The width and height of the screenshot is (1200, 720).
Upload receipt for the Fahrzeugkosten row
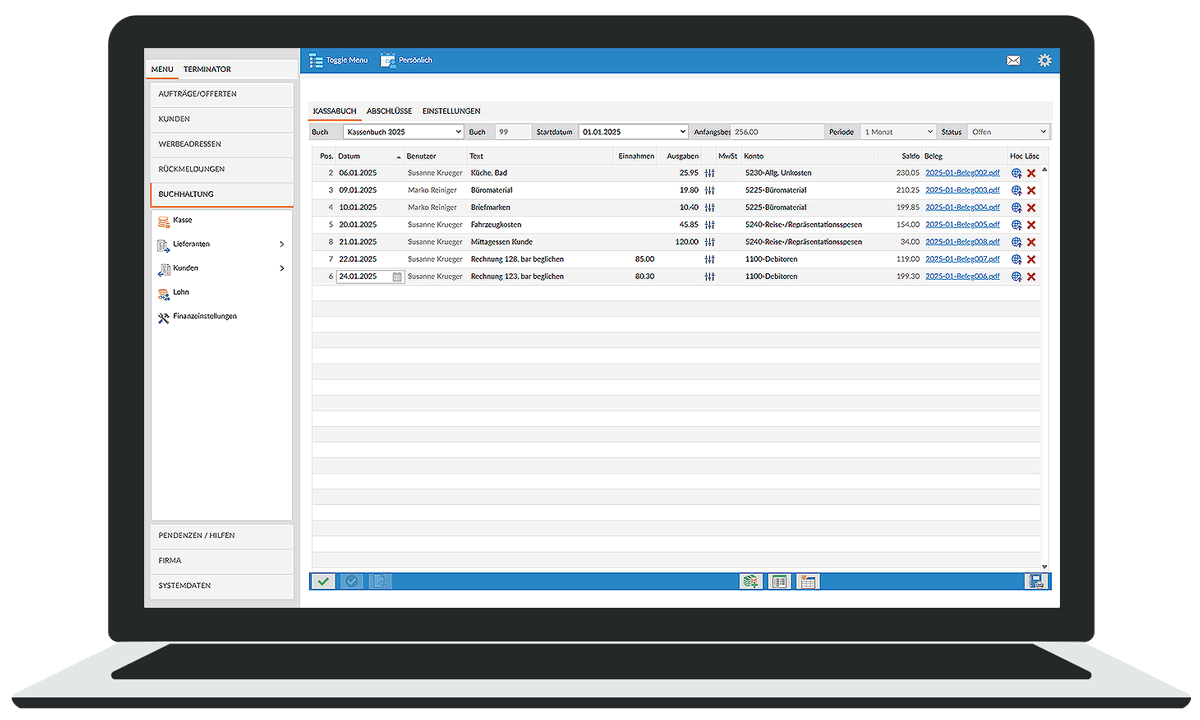coord(1016,225)
